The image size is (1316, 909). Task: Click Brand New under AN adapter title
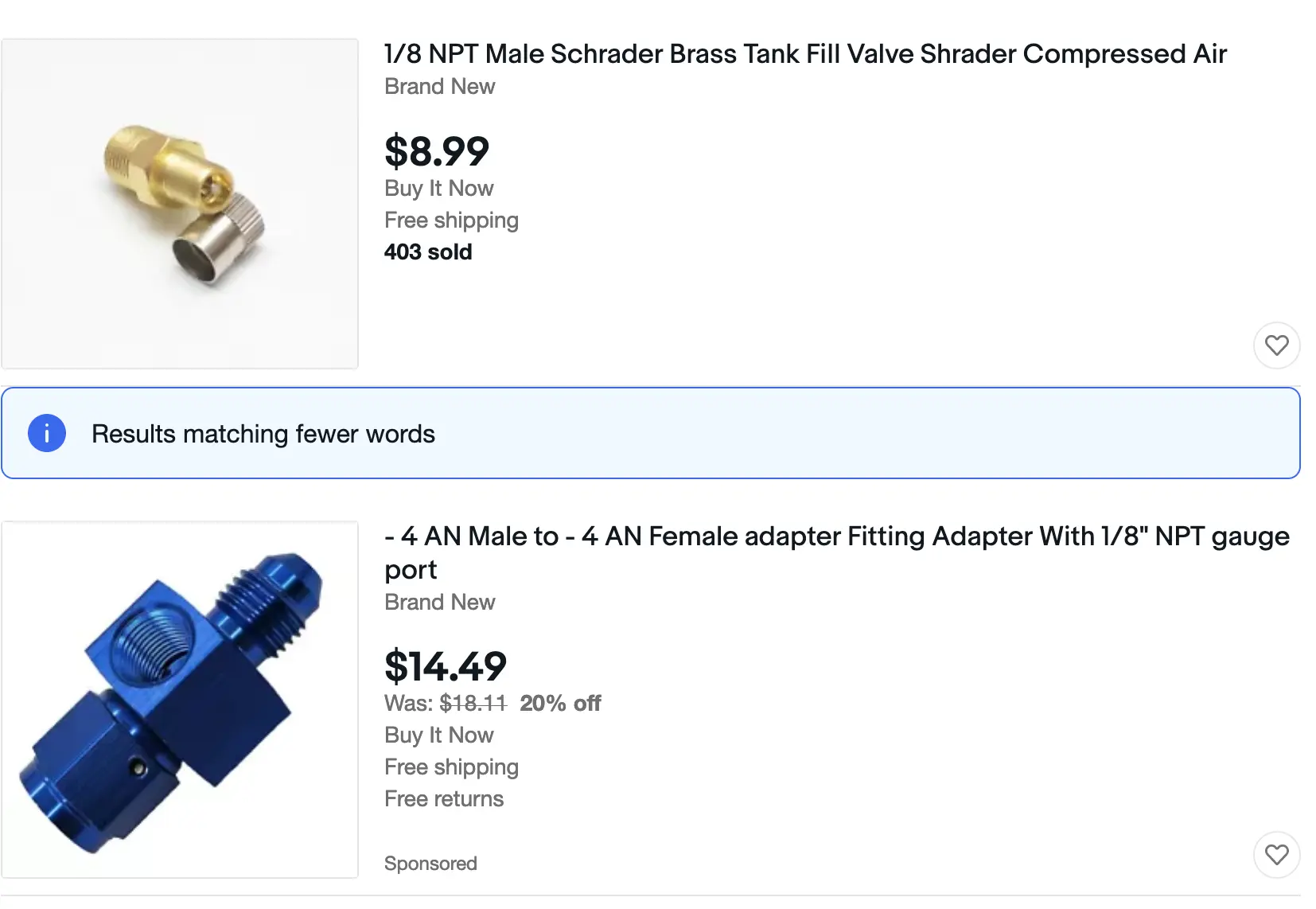[440, 602]
